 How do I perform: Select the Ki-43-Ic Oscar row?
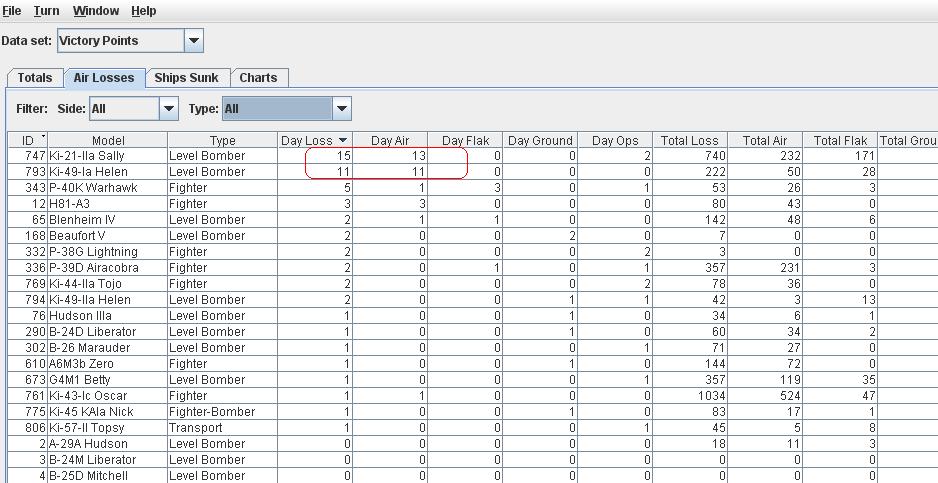pos(473,396)
